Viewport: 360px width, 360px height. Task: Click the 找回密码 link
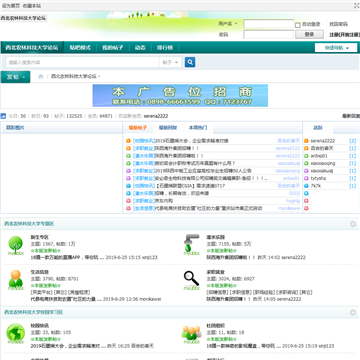pyautogui.click(x=338, y=24)
